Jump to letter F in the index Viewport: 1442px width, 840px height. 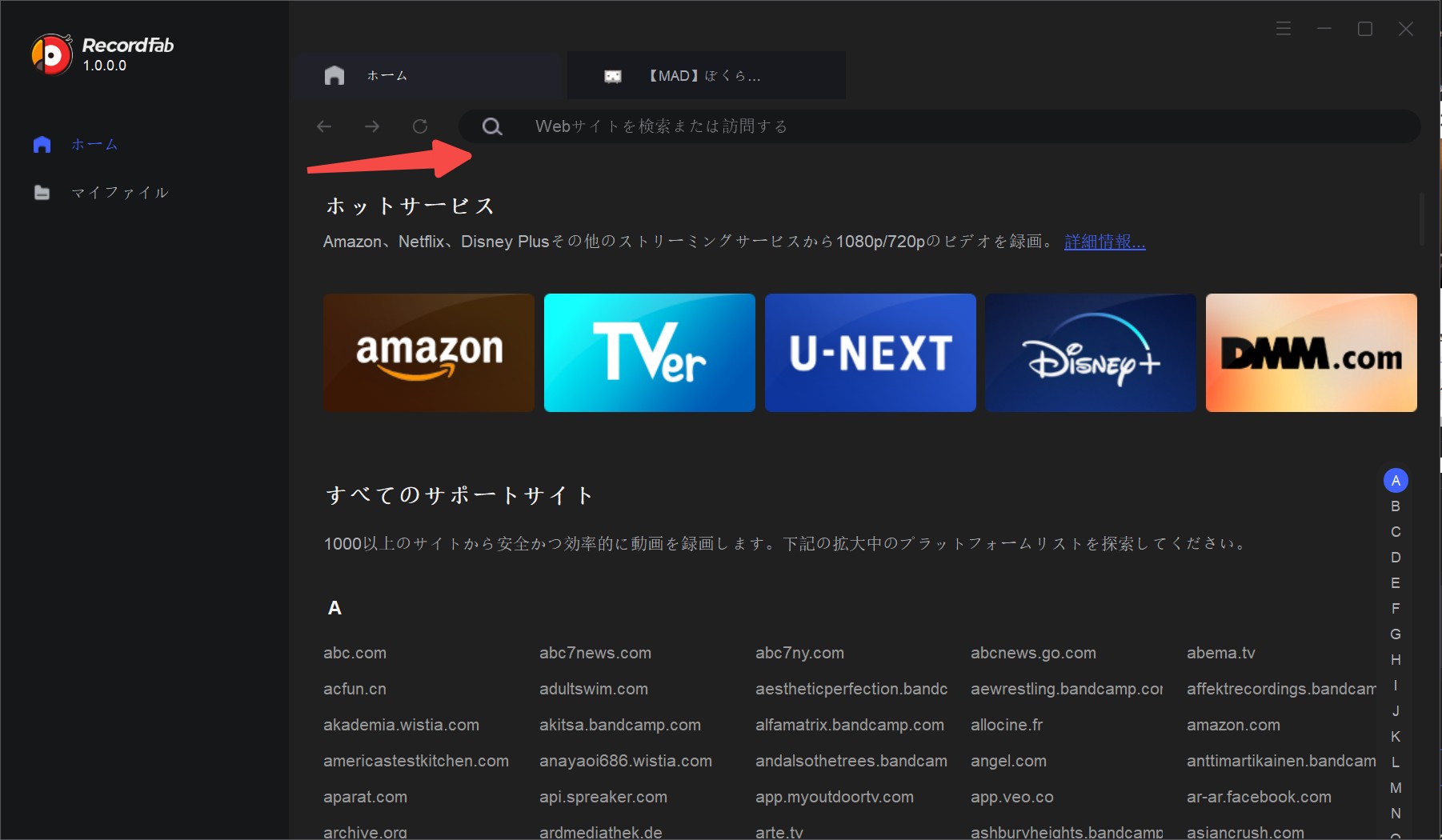tap(1396, 609)
